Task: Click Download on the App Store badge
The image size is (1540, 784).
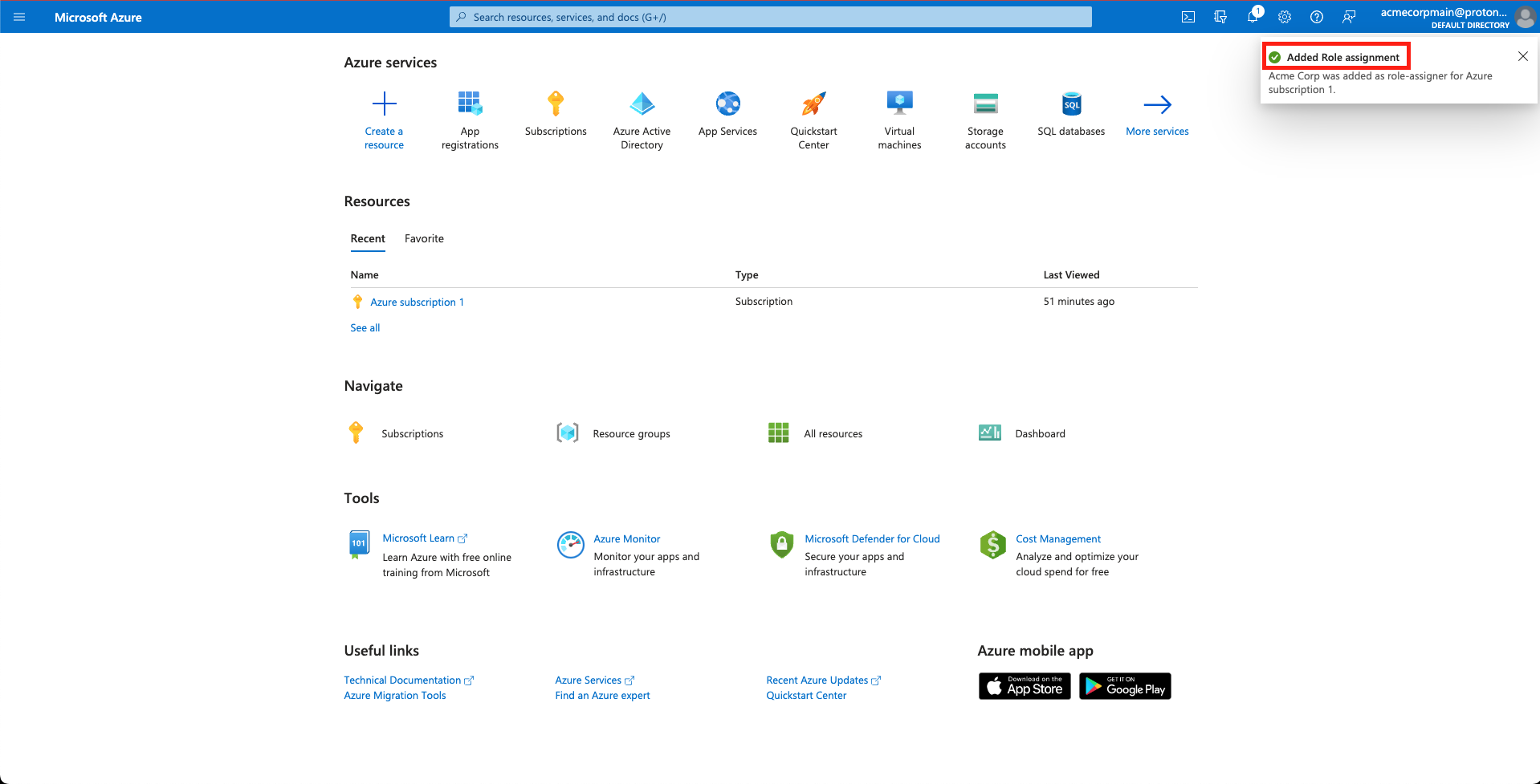Action: click(1025, 686)
